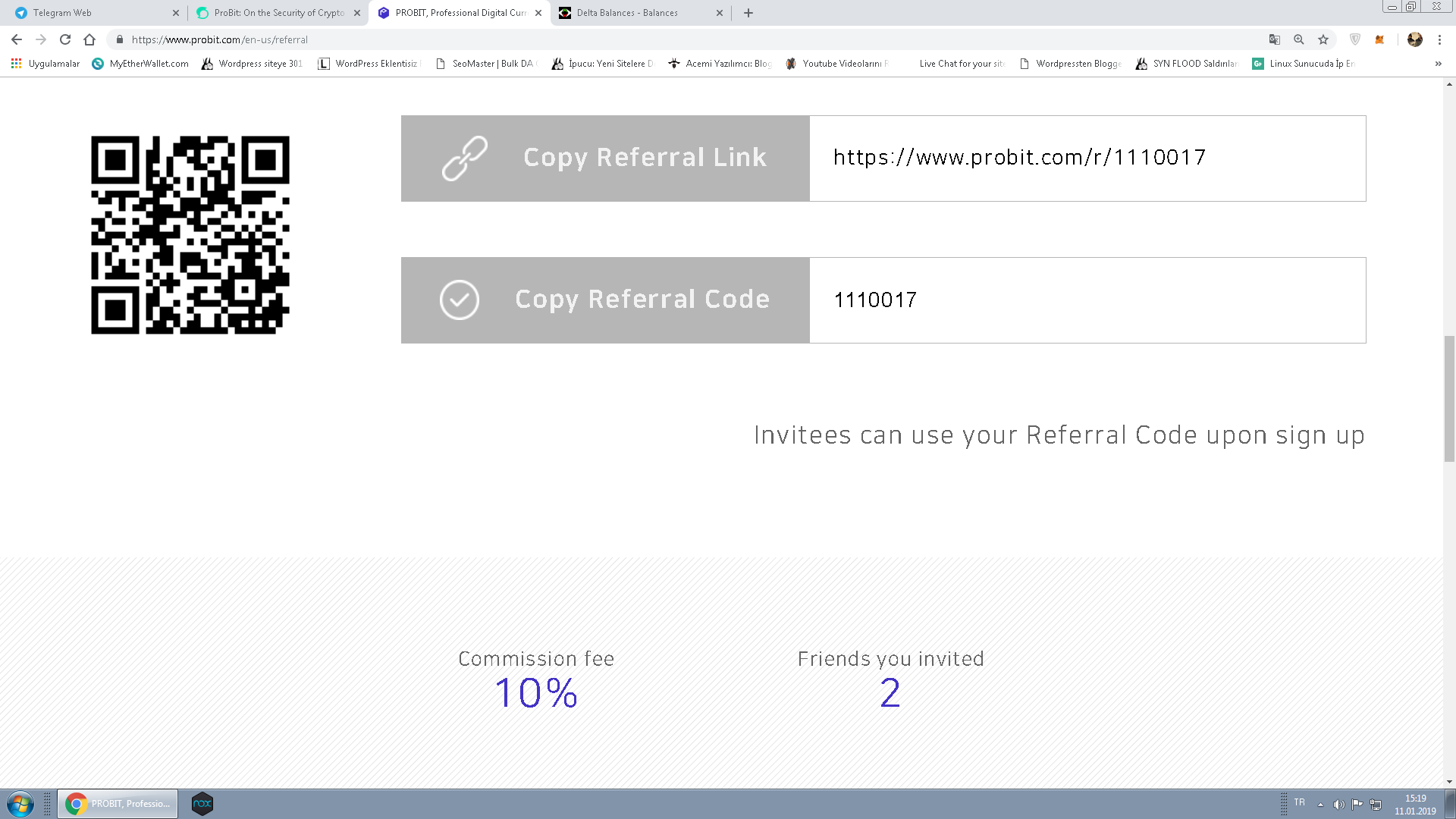The height and width of the screenshot is (819, 1456).
Task: Open the Nox app in taskbar
Action: [202, 804]
